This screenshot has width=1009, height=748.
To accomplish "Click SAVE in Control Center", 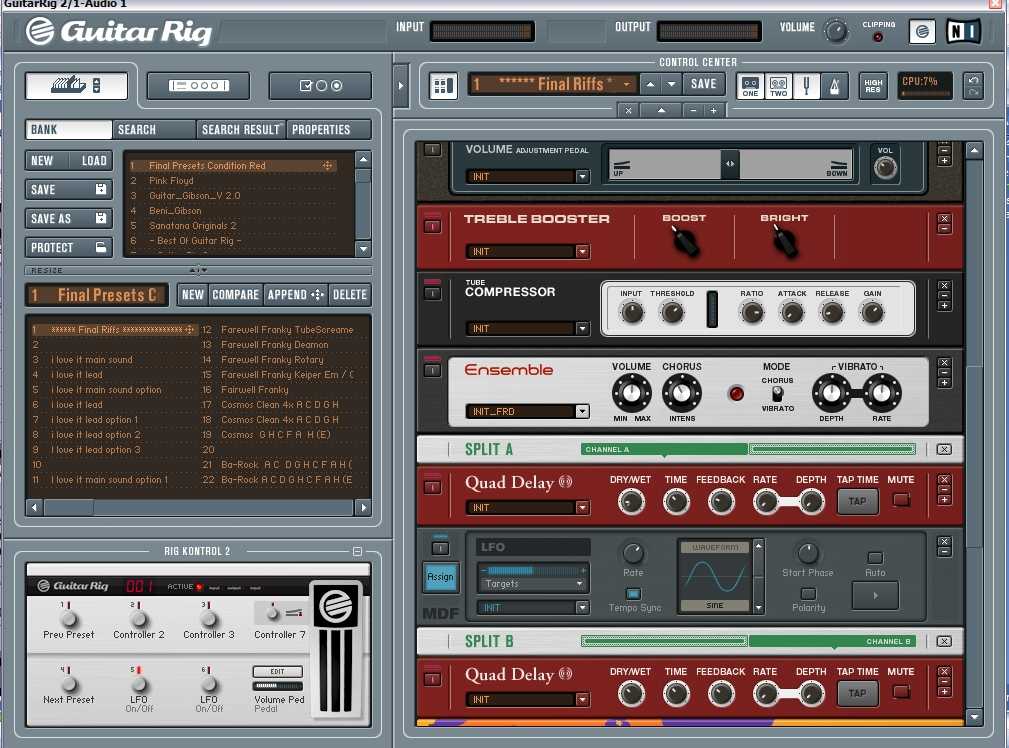I will pyautogui.click(x=703, y=84).
